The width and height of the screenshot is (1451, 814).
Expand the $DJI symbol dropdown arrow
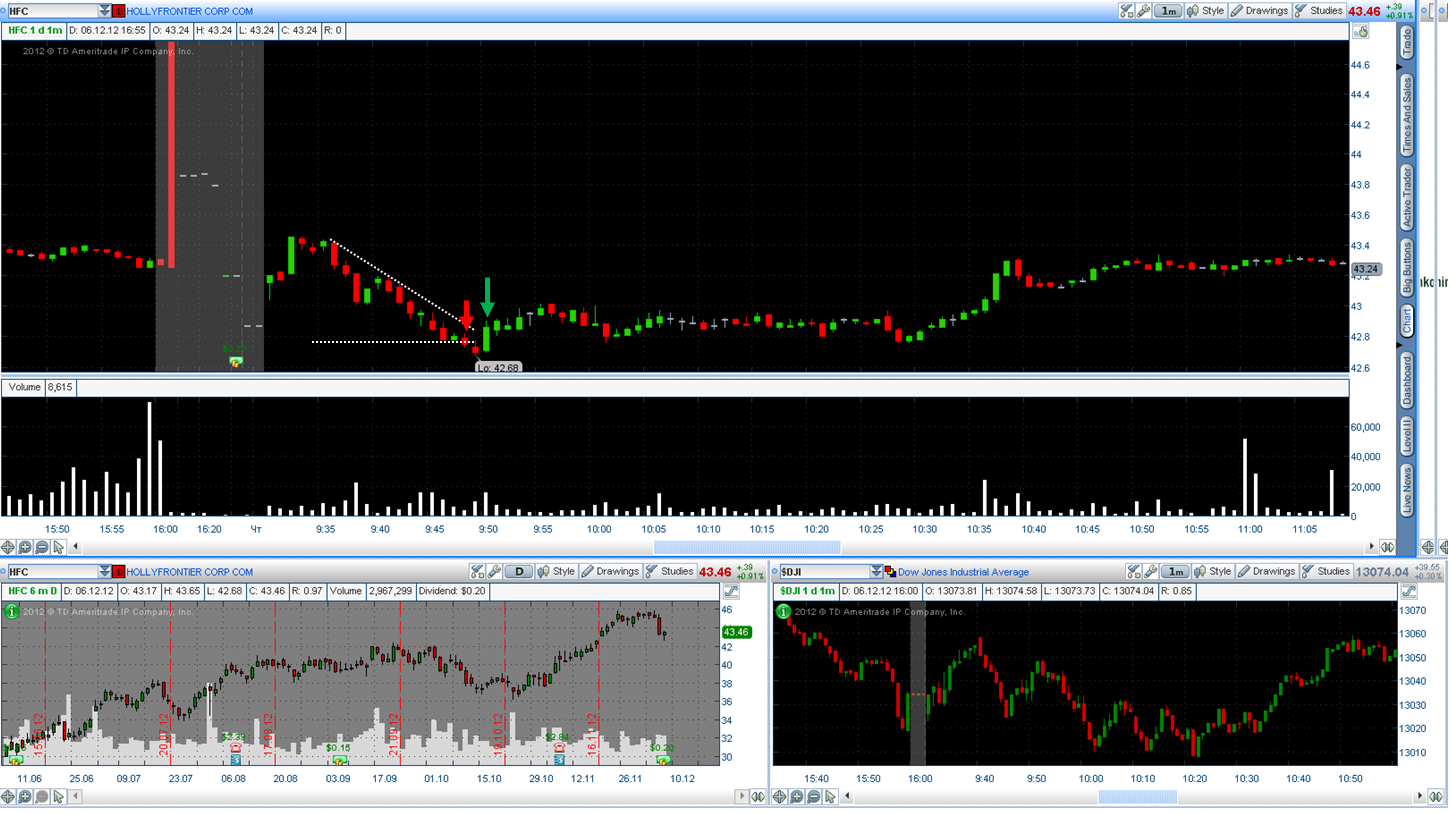coord(877,572)
